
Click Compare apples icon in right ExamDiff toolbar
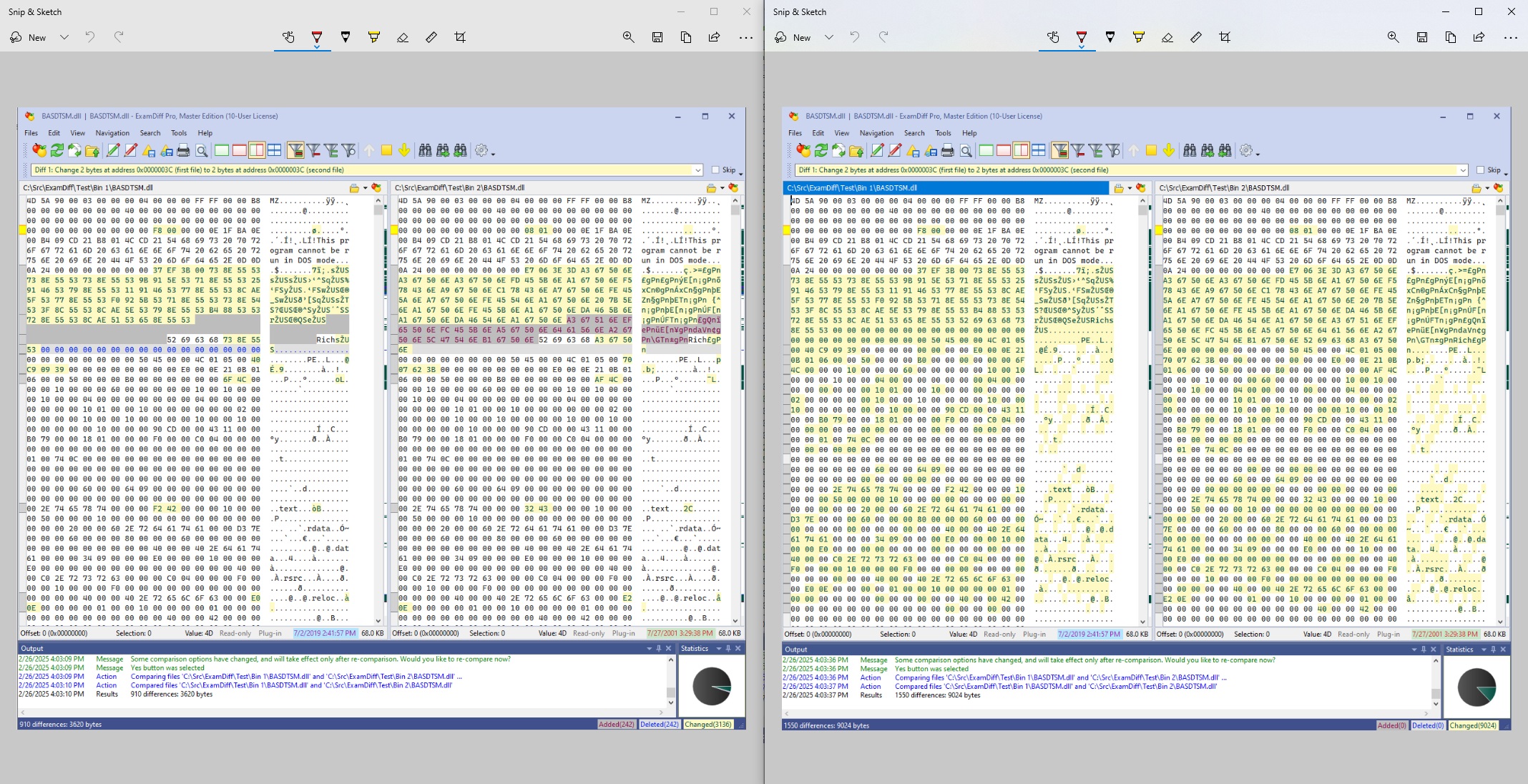coord(803,150)
